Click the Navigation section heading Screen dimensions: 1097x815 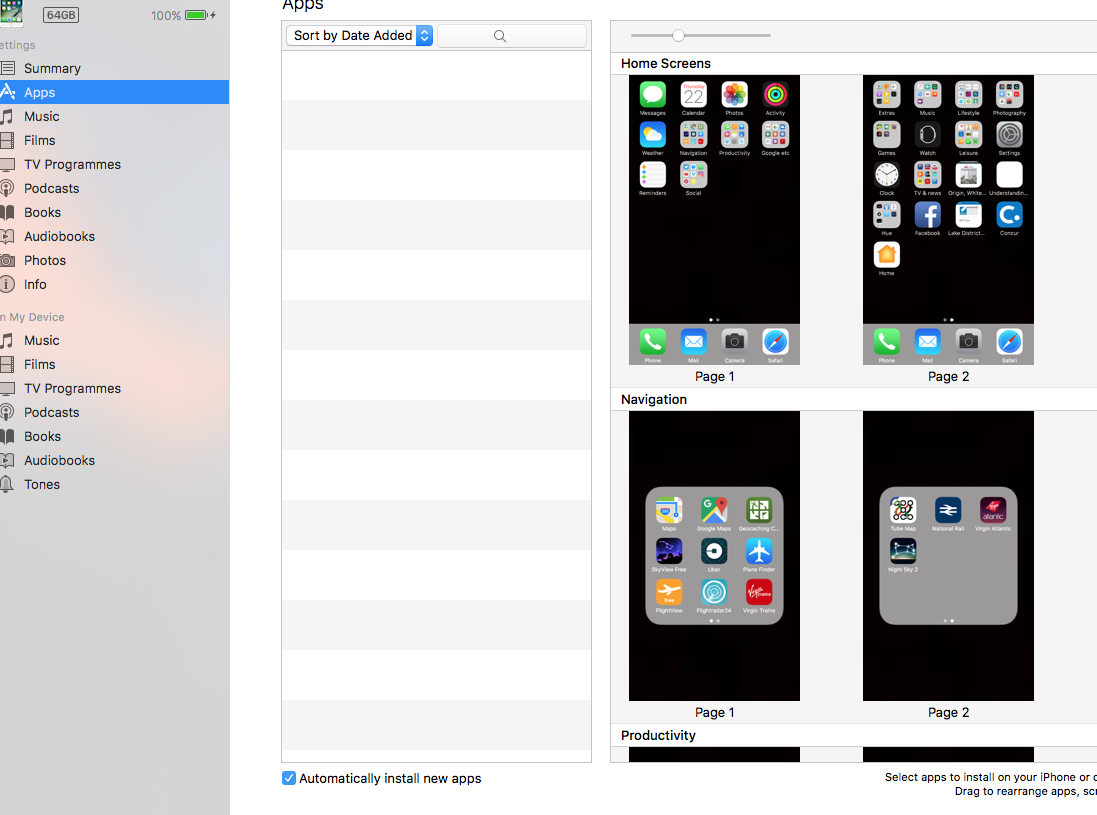pos(653,399)
